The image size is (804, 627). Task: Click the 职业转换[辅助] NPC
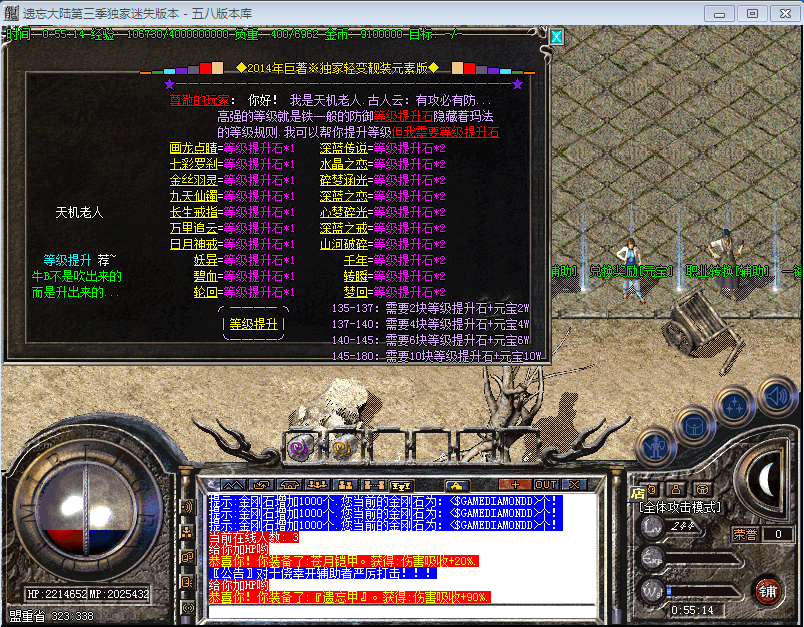pyautogui.click(x=727, y=264)
